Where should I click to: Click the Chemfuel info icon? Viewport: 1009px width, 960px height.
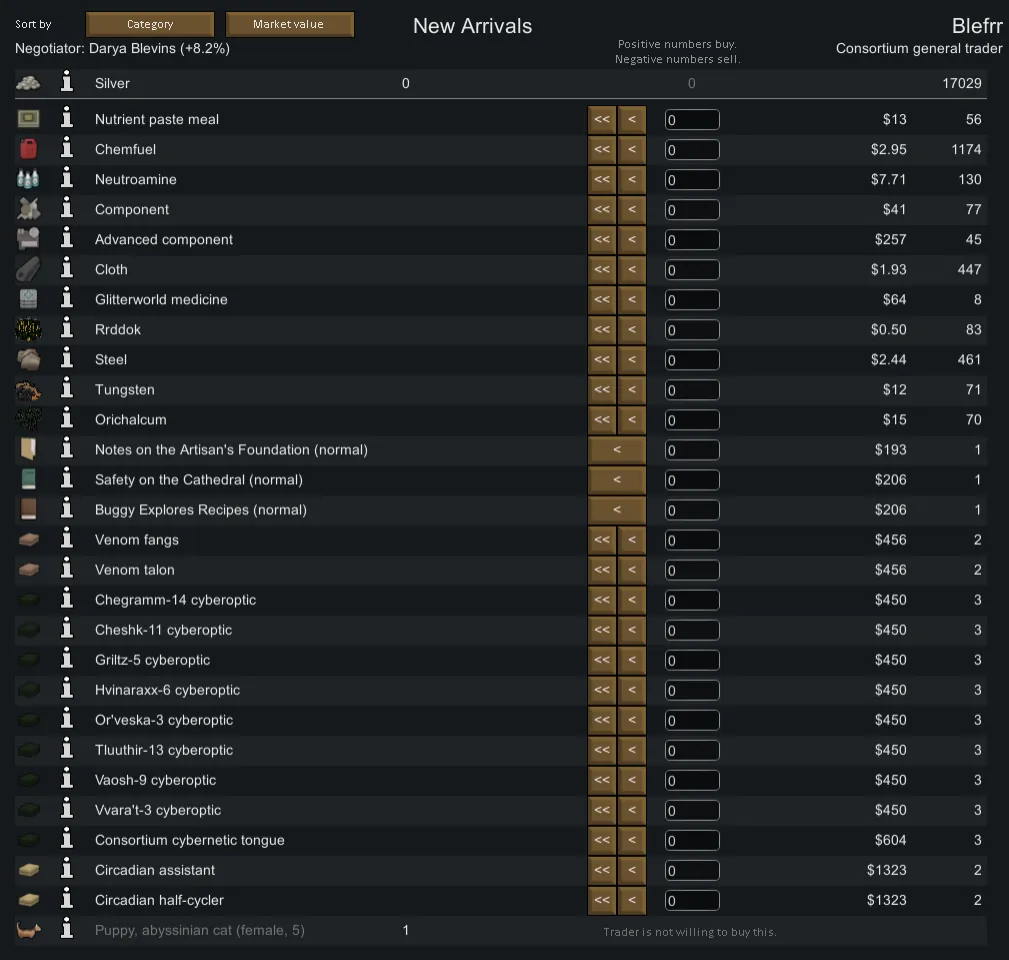click(x=67, y=149)
